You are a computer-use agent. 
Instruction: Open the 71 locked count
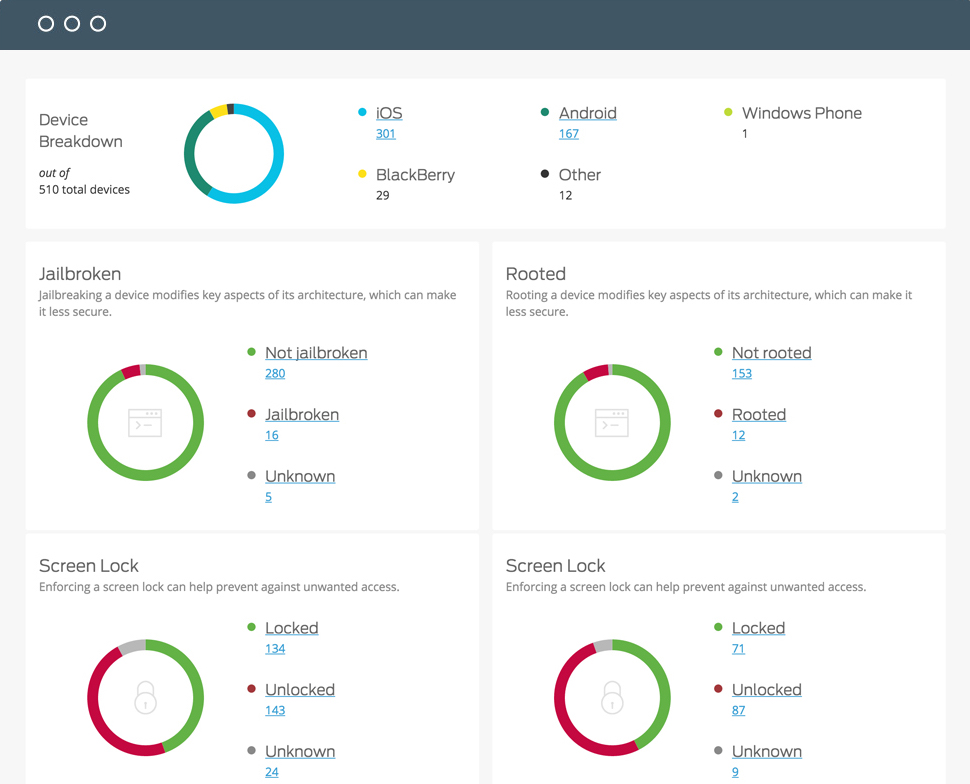[x=739, y=648]
